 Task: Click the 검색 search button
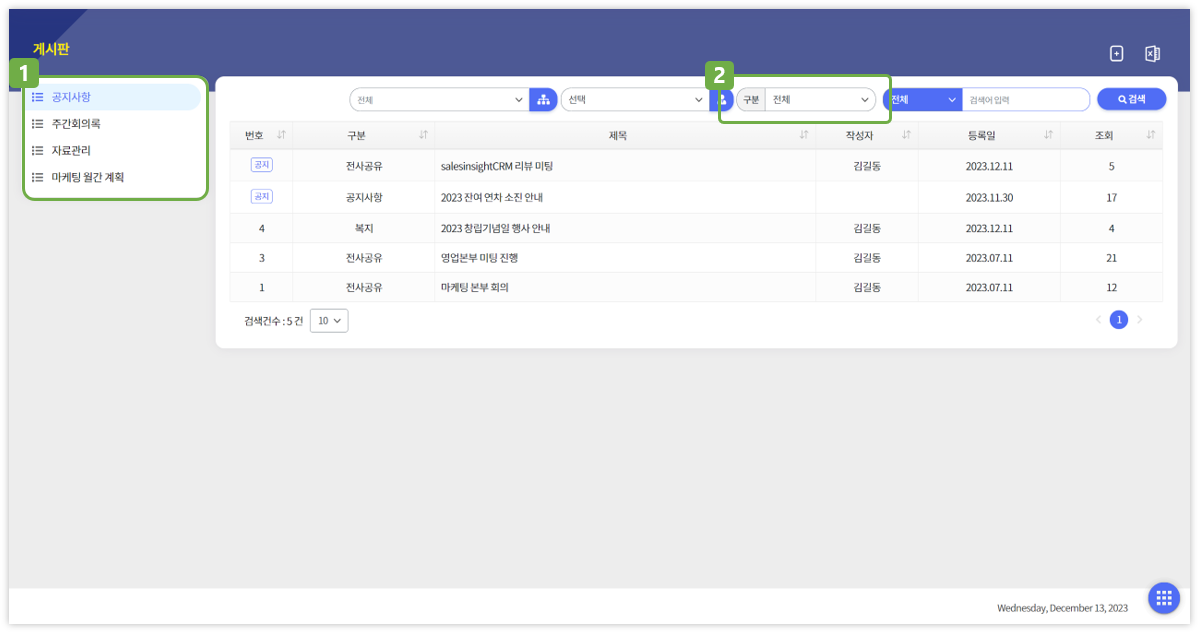(1132, 99)
